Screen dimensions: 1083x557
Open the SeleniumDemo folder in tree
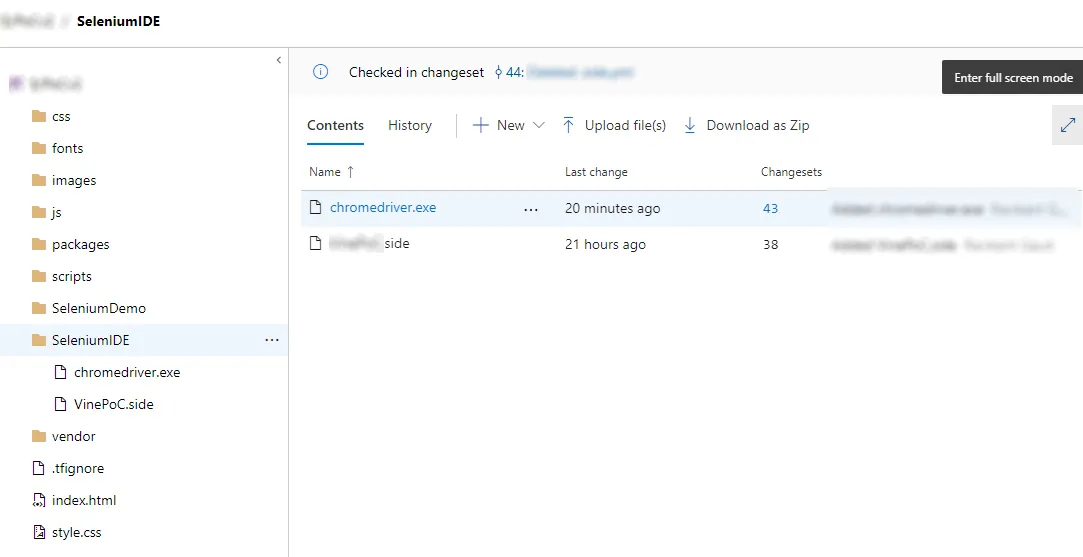click(98, 308)
